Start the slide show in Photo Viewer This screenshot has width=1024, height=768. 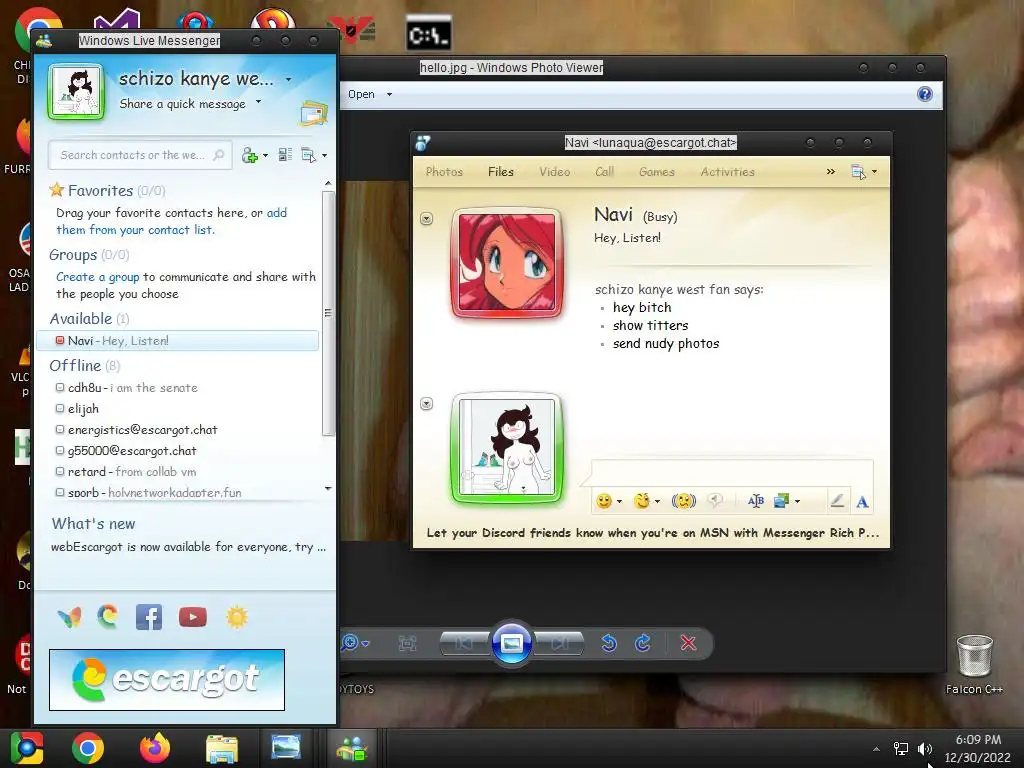[x=511, y=643]
